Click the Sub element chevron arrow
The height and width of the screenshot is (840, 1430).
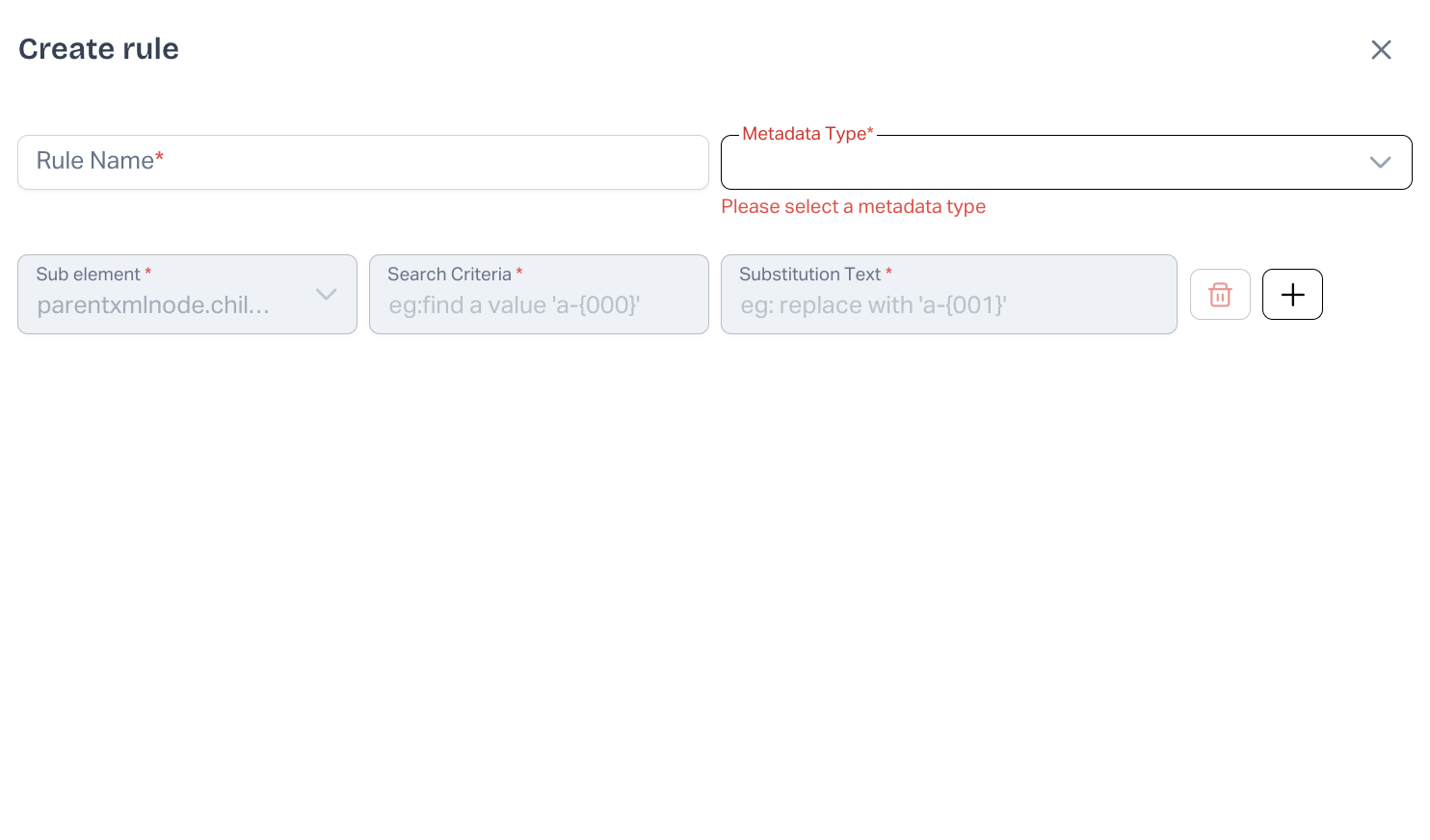coord(327,295)
